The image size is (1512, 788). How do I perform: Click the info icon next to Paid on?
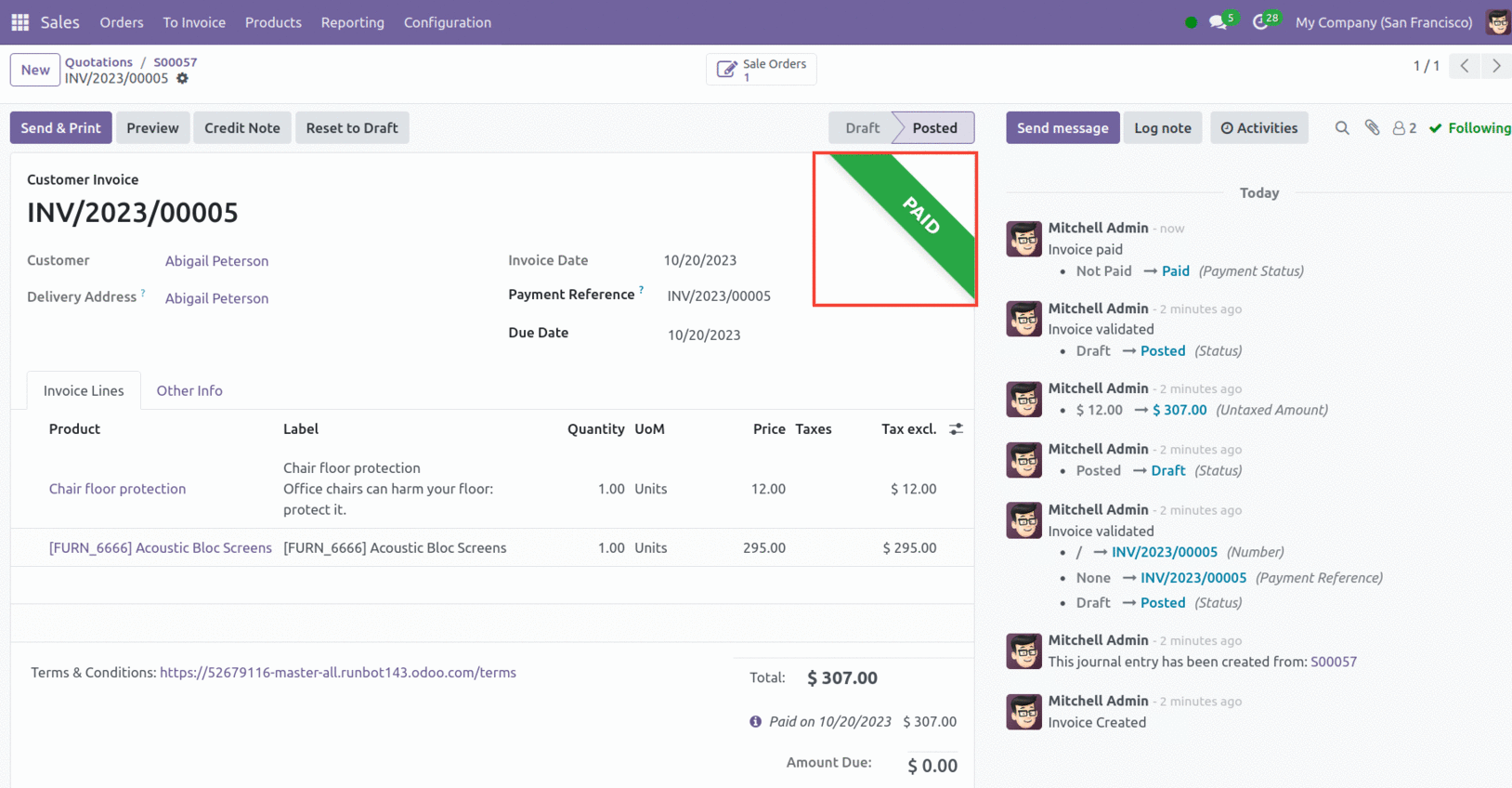point(755,722)
